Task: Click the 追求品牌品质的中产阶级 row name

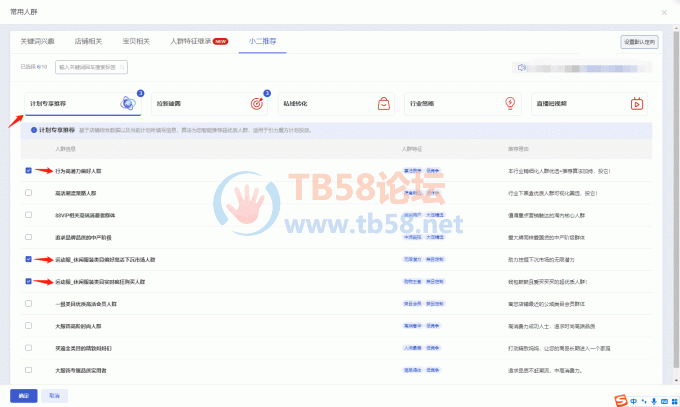Action: pyautogui.click(x=83, y=237)
